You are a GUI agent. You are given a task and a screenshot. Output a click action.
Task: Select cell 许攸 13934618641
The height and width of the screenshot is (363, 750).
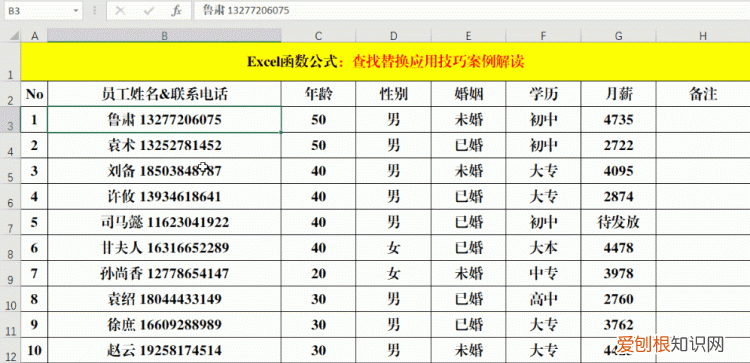164,196
